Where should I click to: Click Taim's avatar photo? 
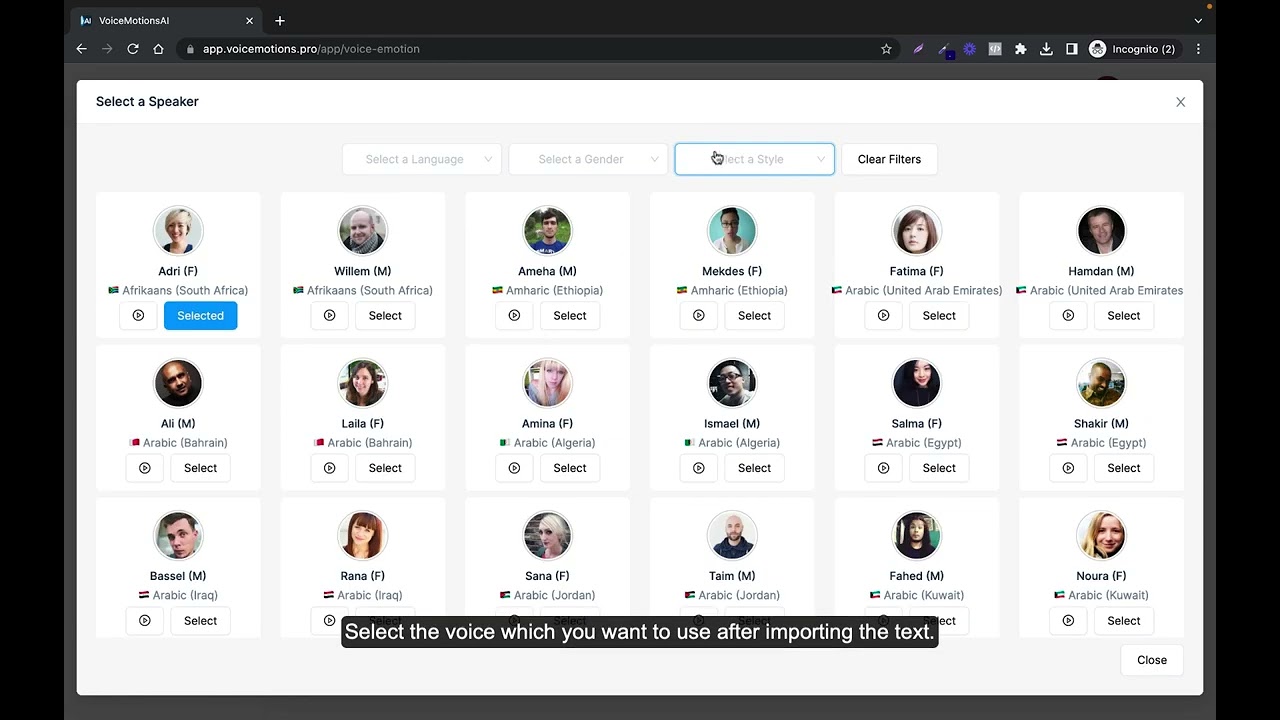tap(732, 537)
